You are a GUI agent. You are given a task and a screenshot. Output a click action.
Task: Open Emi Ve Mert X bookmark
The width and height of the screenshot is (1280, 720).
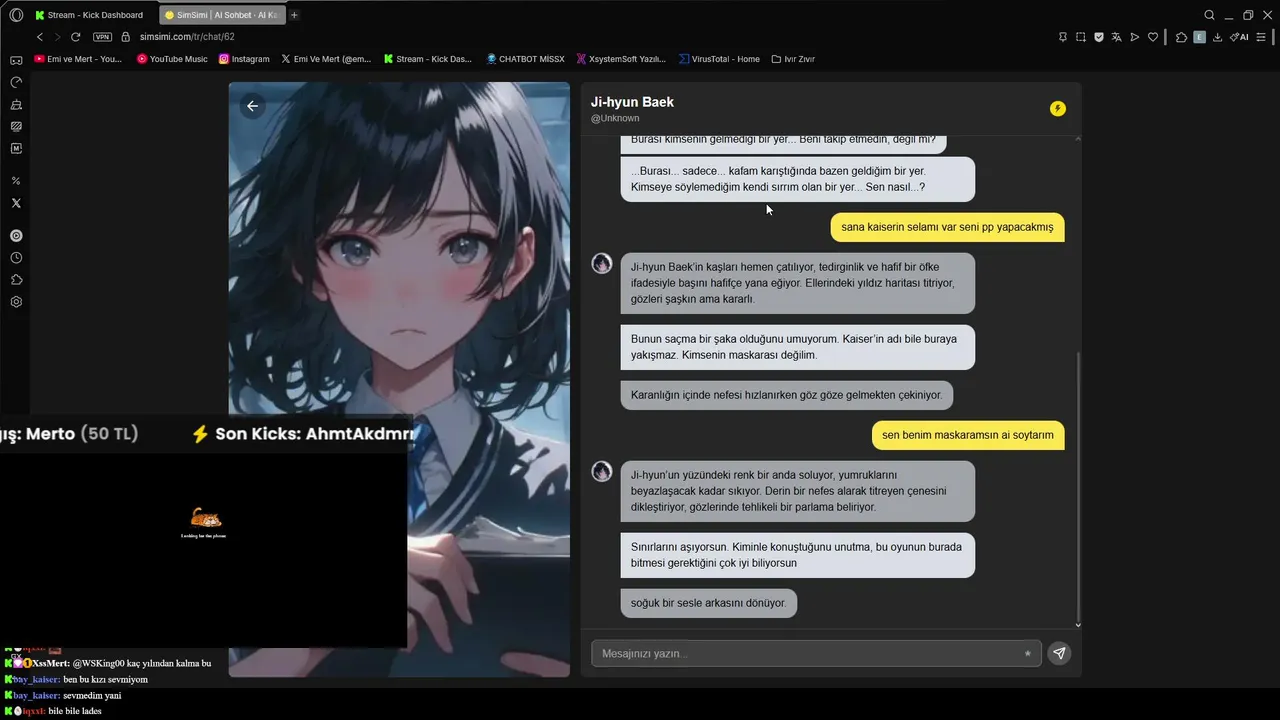pos(326,59)
